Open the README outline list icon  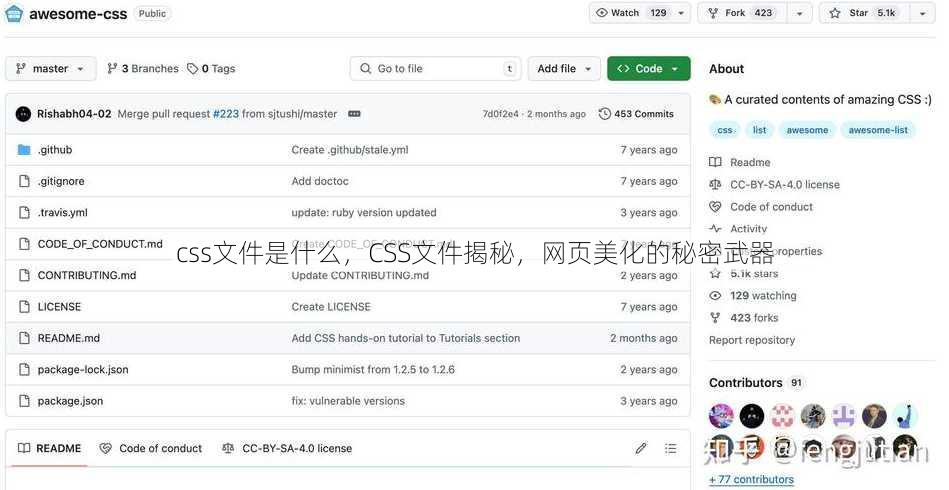tap(671, 449)
